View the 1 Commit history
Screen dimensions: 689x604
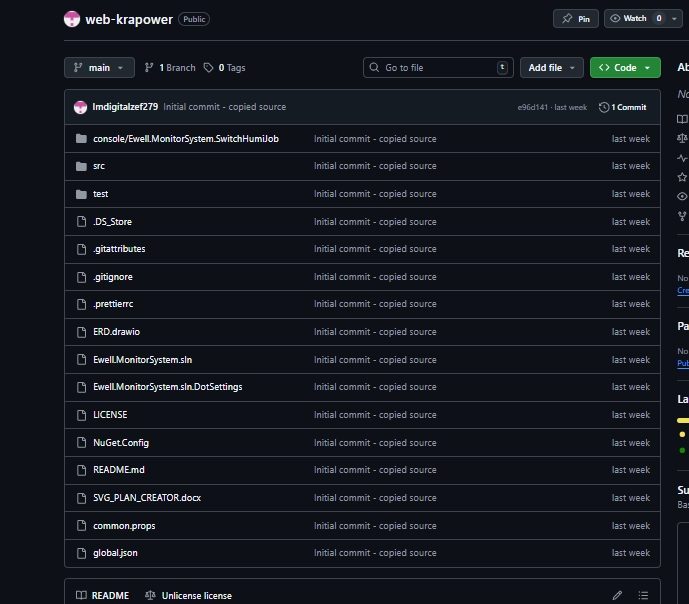(623, 107)
